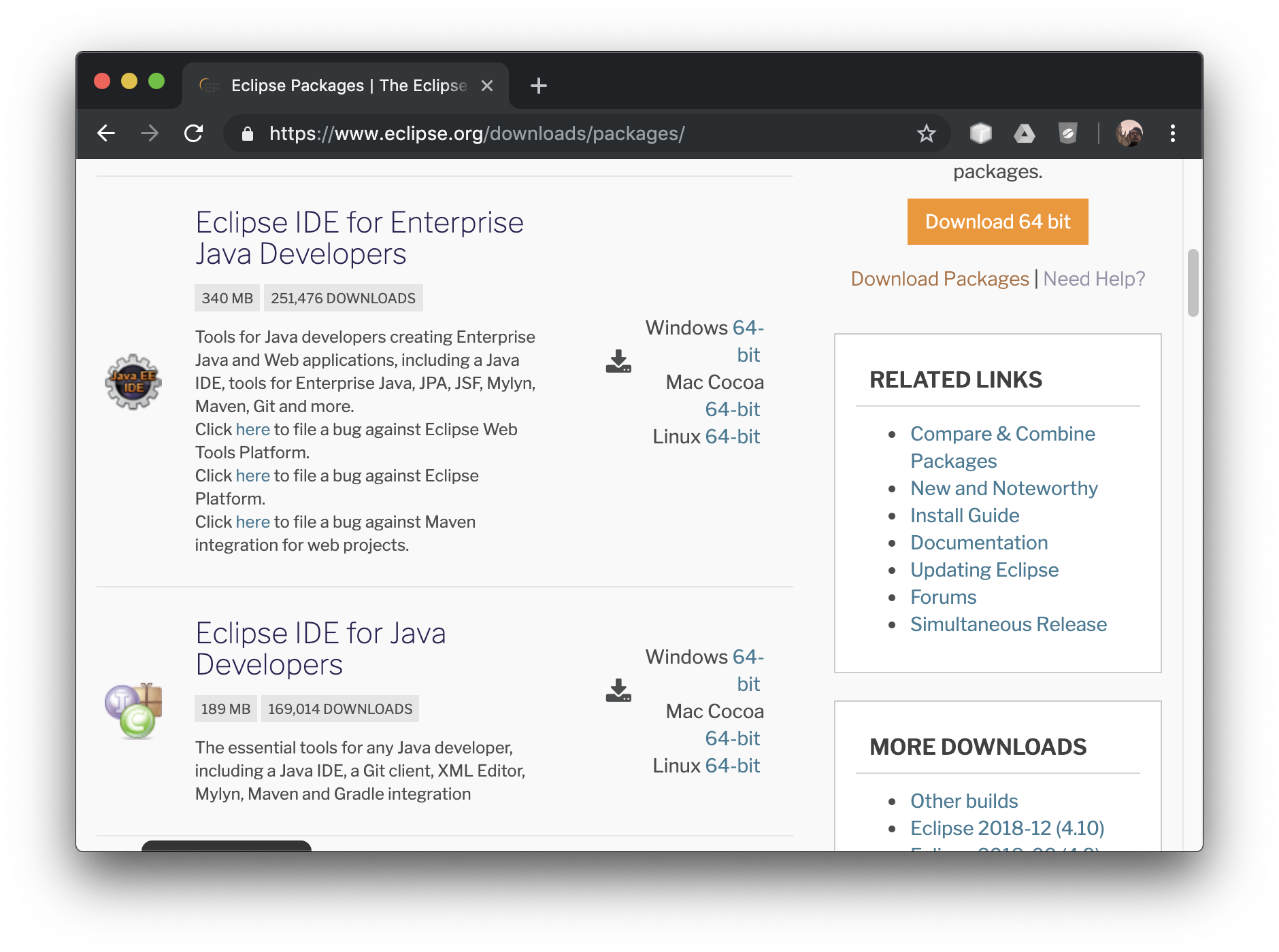Viewport: 1279px width, 952px height.
Task: Click the page vertical scrollbar
Action: pyautogui.click(x=1192, y=283)
